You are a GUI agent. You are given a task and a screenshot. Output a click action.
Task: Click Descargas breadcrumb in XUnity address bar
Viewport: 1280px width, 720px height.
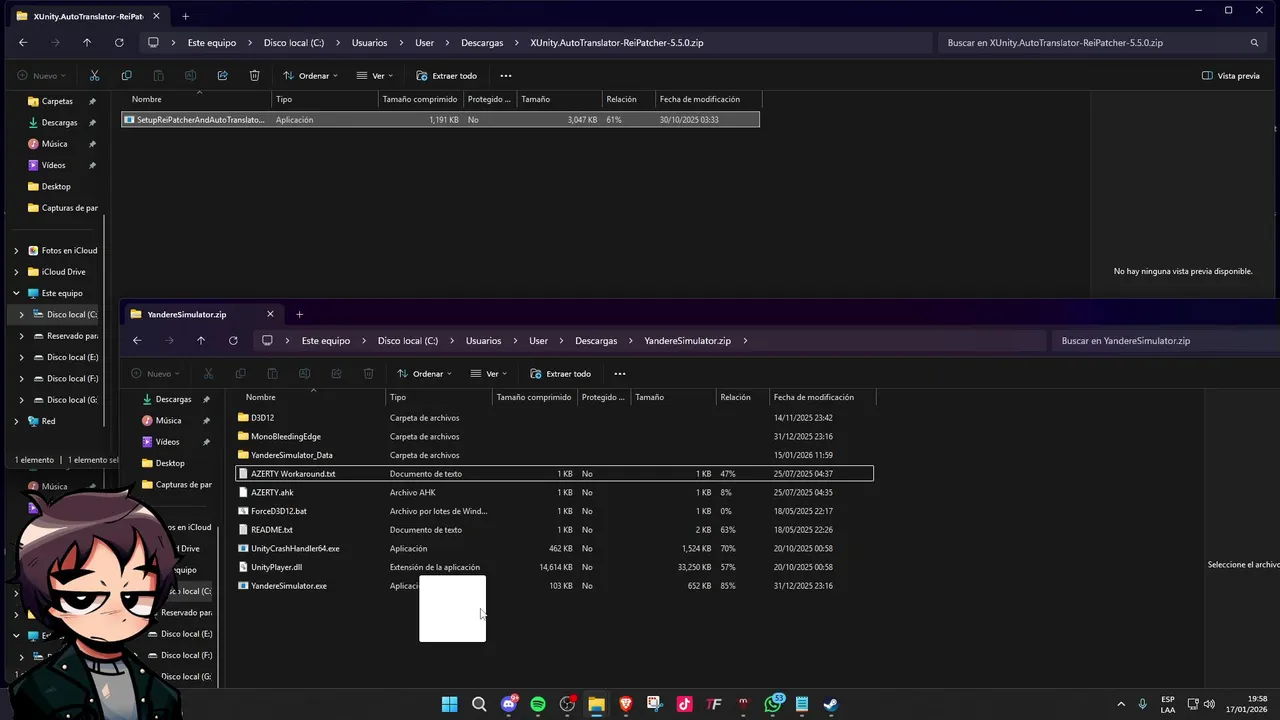click(482, 43)
